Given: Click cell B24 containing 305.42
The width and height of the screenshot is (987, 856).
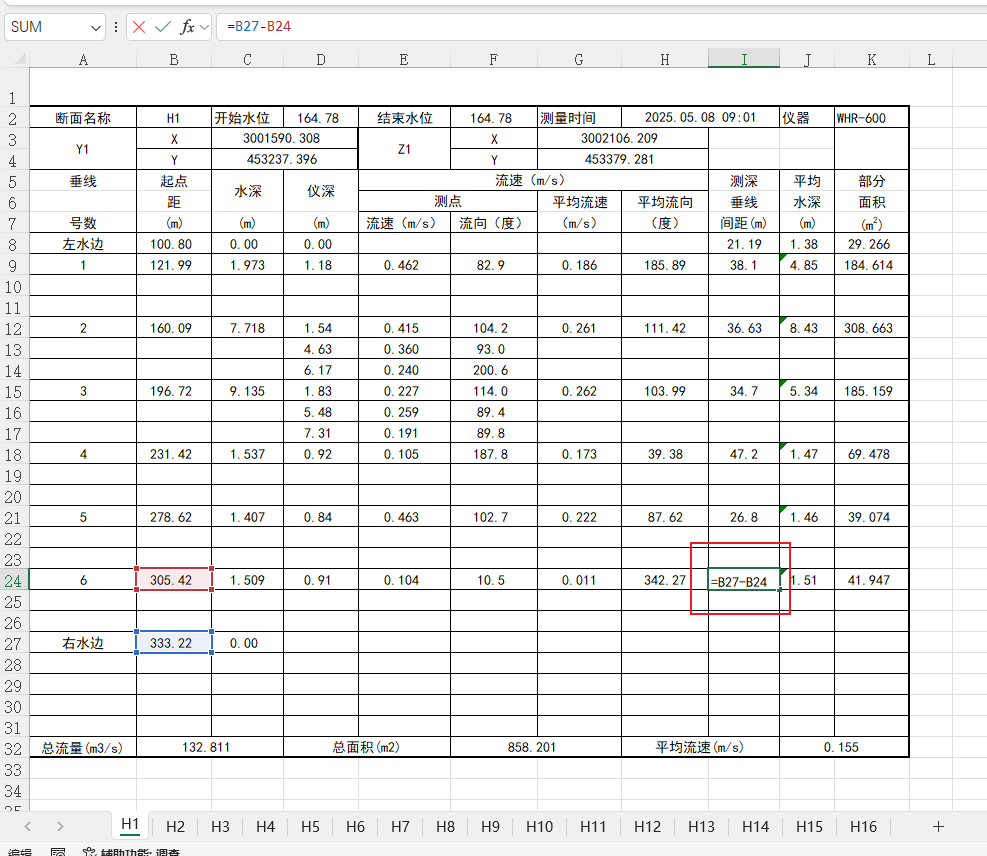Looking at the screenshot, I should [174, 580].
